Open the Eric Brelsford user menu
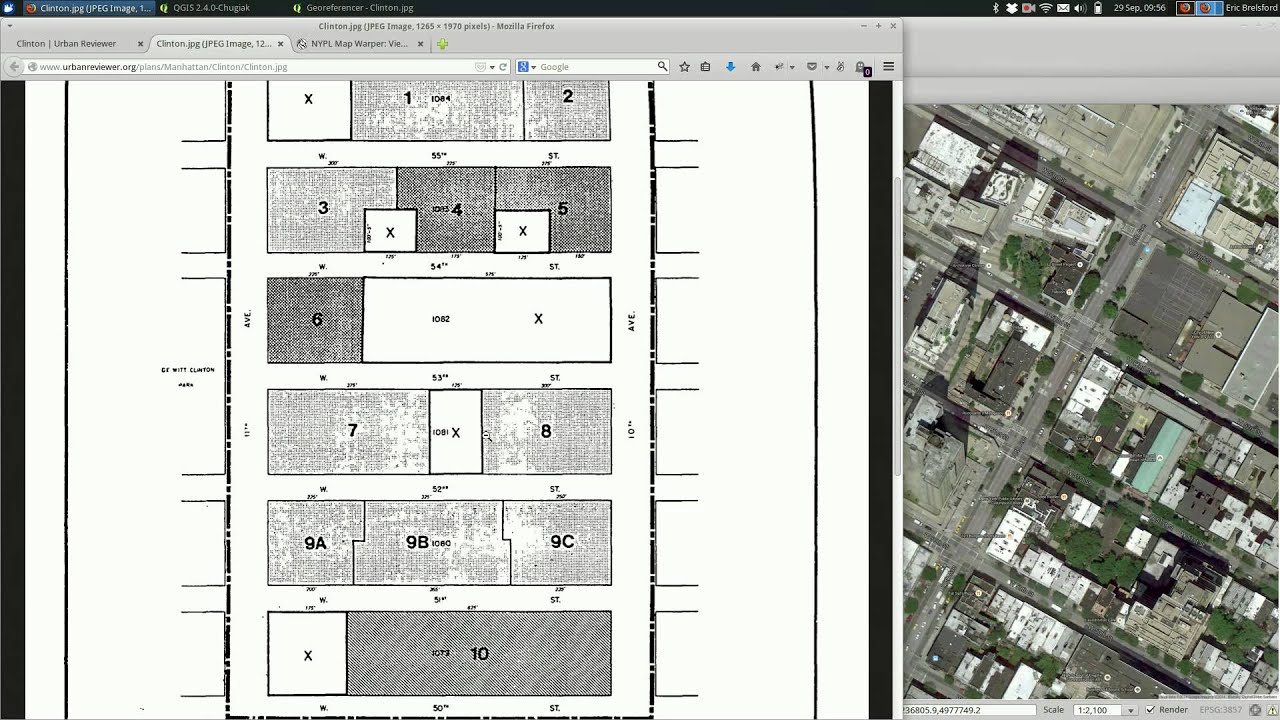The height and width of the screenshot is (720, 1280). click(x=1251, y=8)
